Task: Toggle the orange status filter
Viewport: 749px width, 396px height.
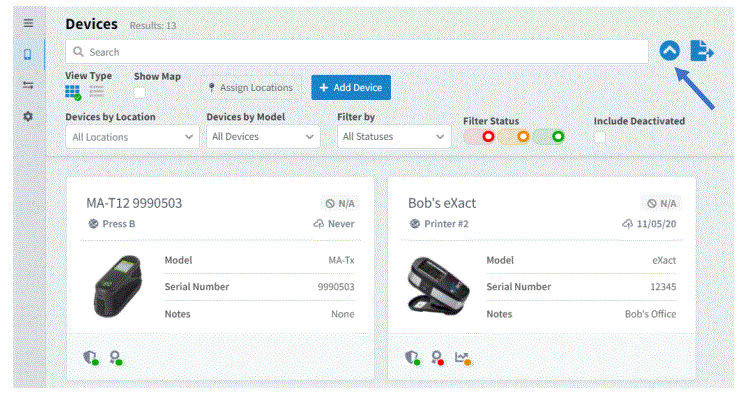Action: [x=514, y=137]
